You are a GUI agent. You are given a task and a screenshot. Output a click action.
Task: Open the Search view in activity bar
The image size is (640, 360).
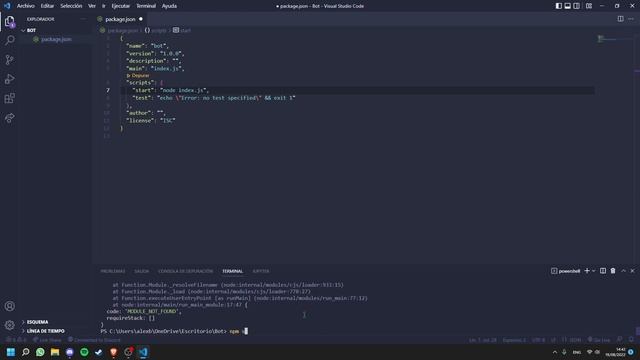[10, 40]
